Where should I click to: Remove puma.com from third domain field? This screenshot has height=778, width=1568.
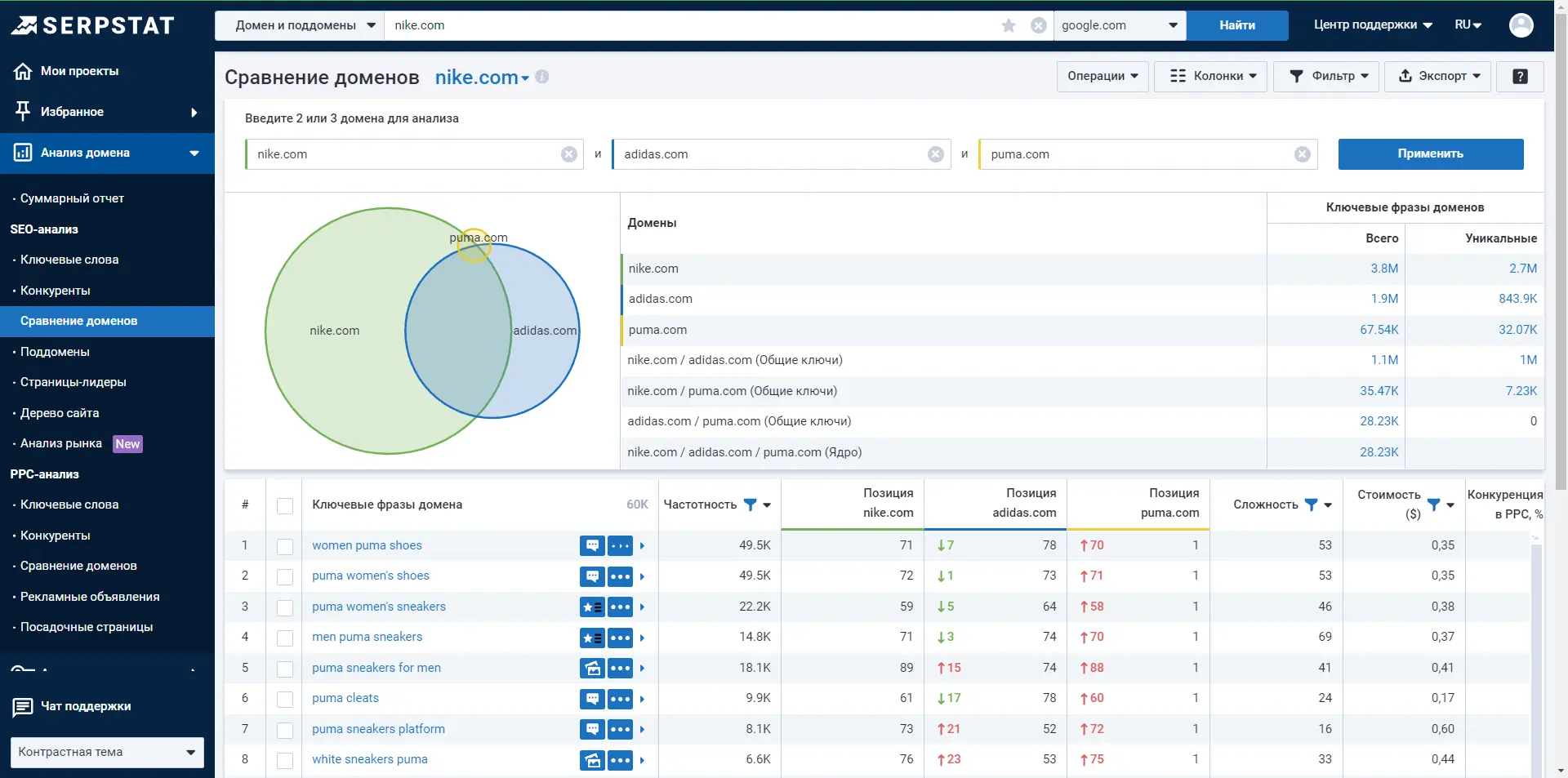(1302, 154)
